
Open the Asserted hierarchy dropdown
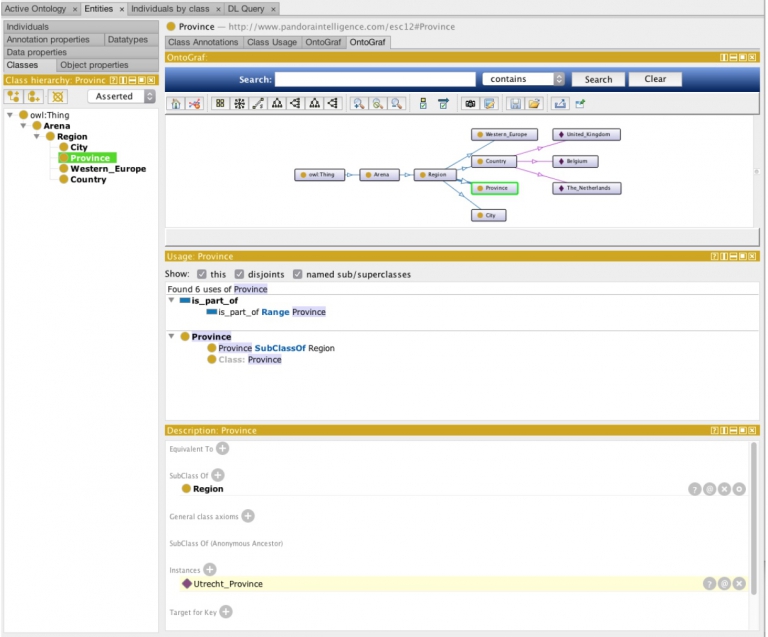point(122,96)
